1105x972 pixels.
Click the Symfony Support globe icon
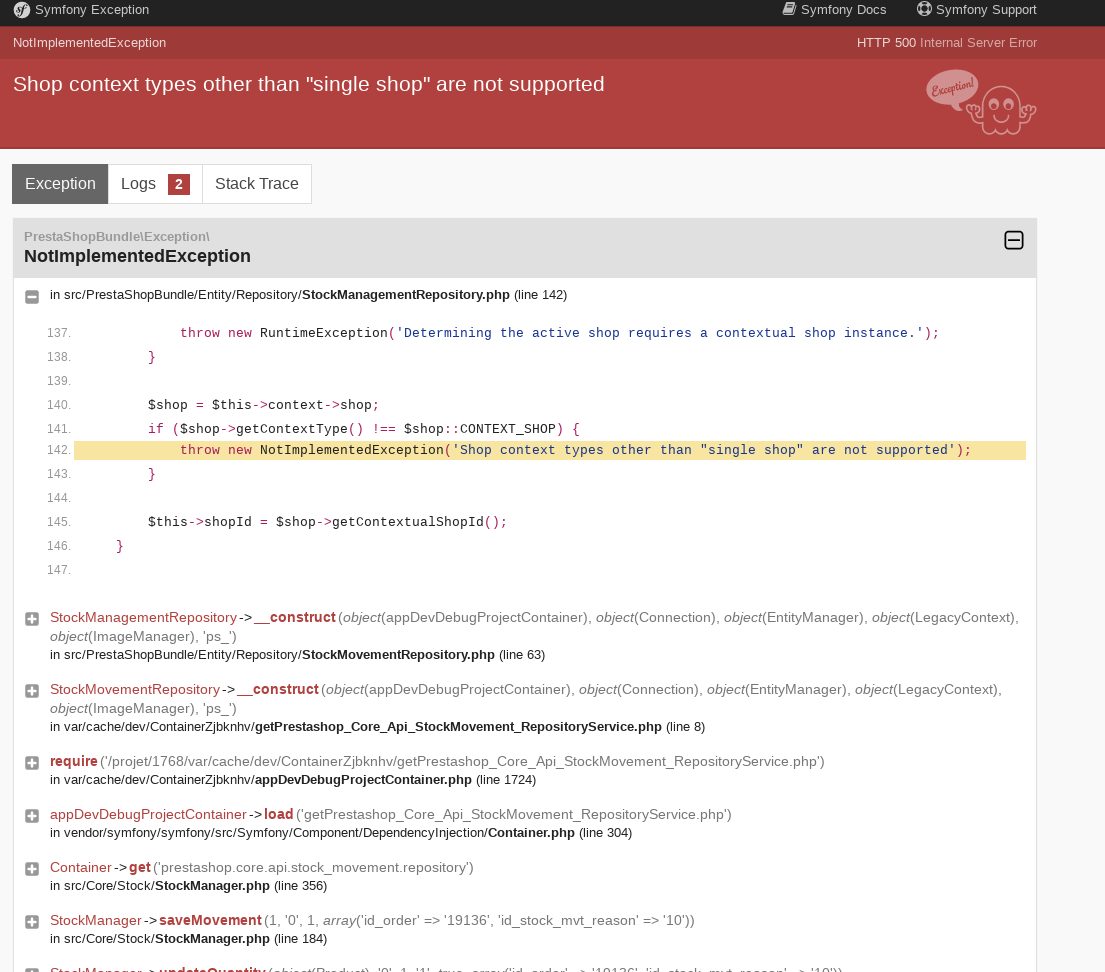coord(922,9)
